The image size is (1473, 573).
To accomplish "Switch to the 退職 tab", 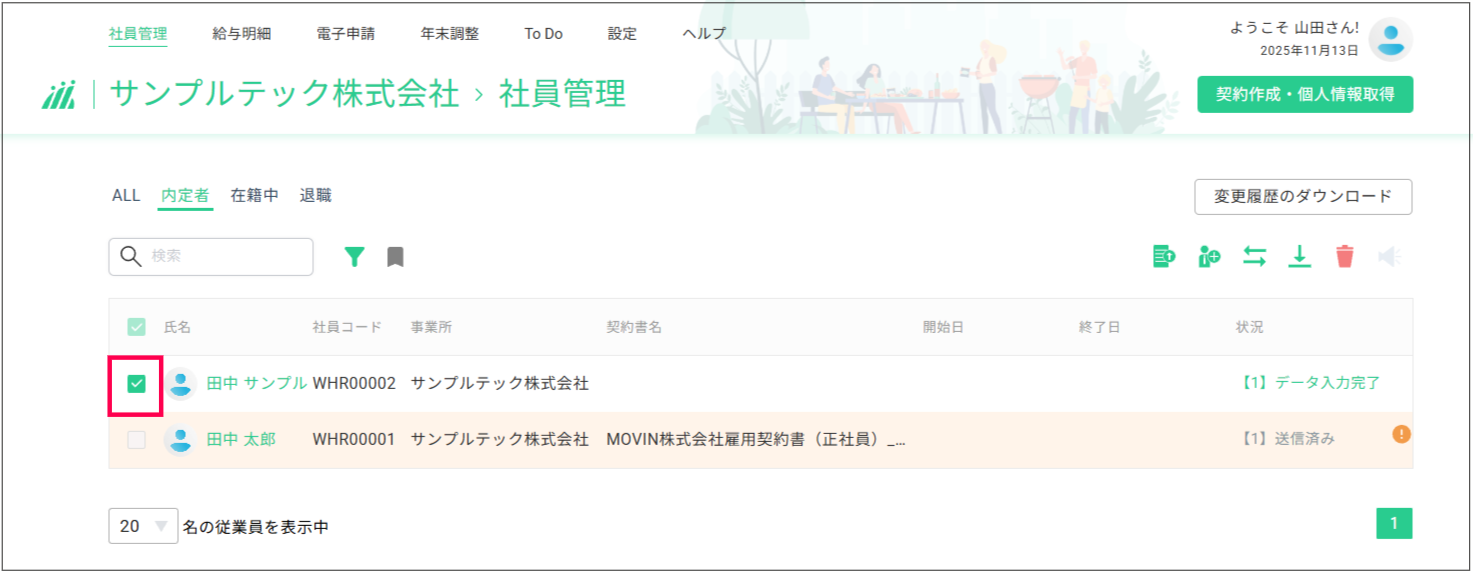I will click(315, 196).
